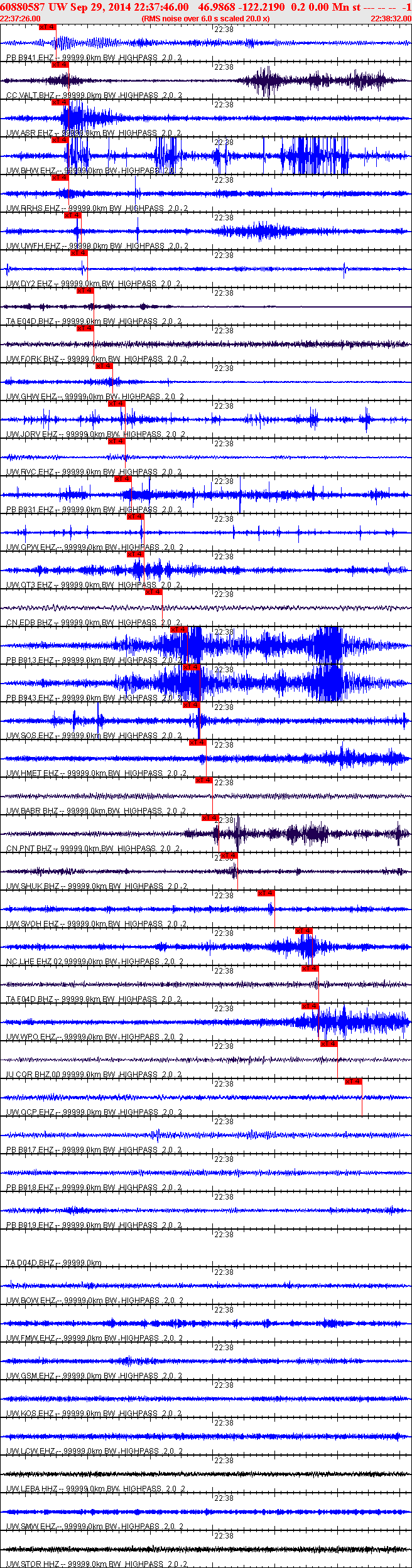Click the UW.FORK.BHZ station label

point(33,359)
